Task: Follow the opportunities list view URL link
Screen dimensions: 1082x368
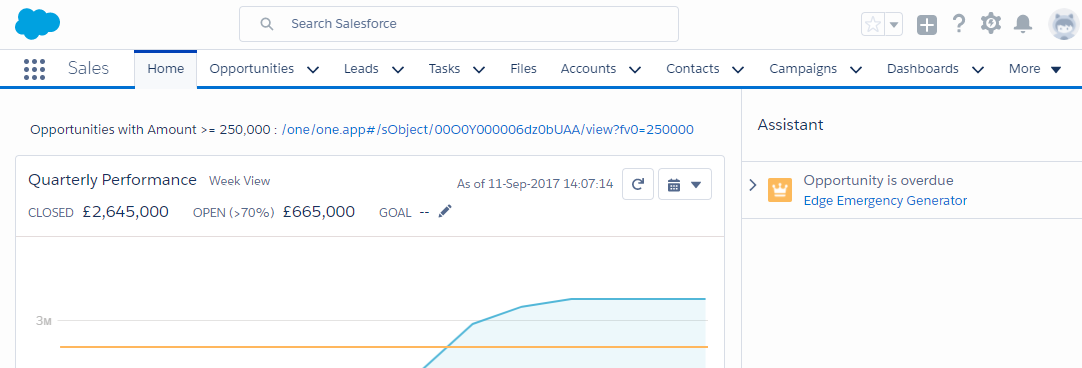Action: coord(488,129)
